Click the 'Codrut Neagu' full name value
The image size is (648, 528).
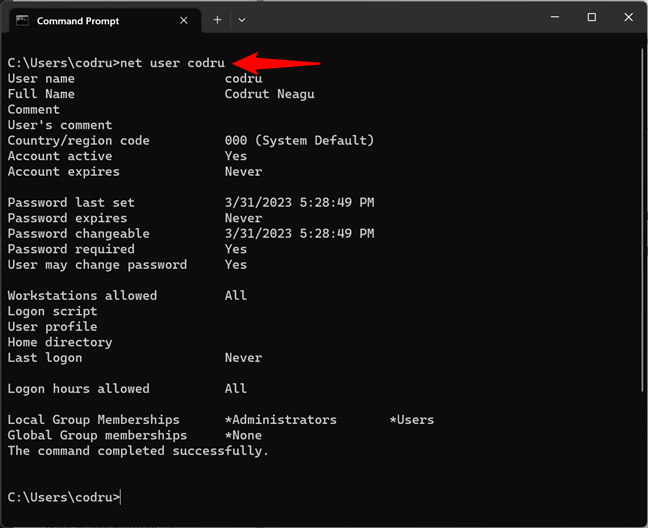point(269,94)
